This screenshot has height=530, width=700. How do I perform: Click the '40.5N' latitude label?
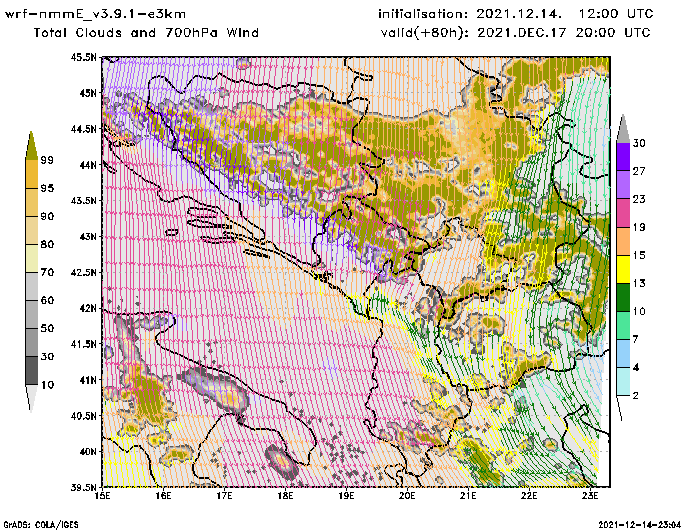point(83,416)
